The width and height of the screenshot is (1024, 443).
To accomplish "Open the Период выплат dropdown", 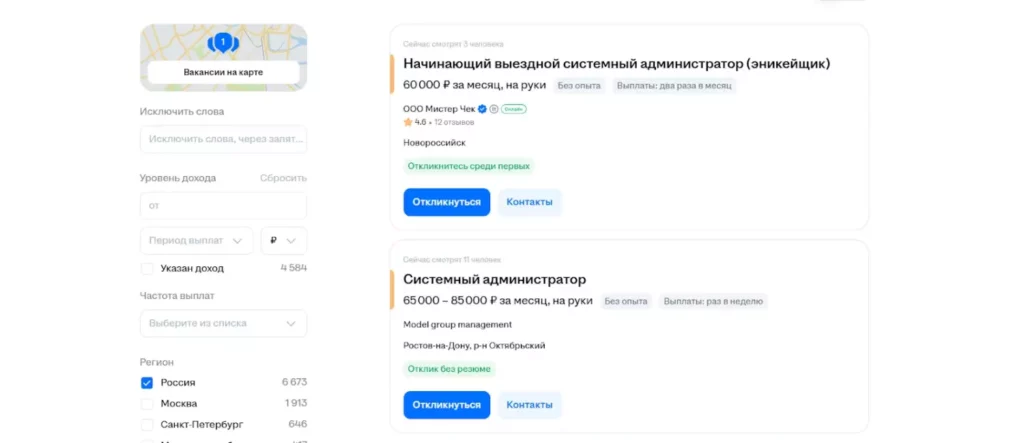I will pos(196,241).
